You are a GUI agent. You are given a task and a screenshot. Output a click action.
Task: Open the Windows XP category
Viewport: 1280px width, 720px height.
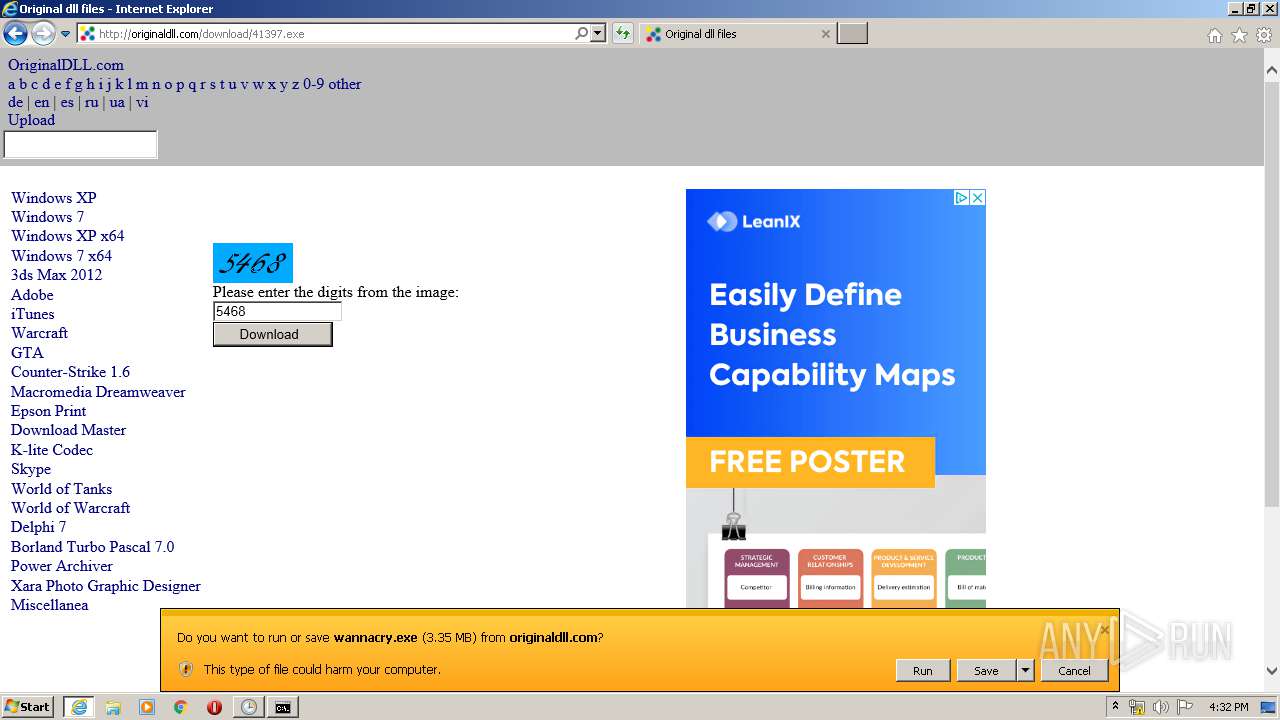pos(54,198)
